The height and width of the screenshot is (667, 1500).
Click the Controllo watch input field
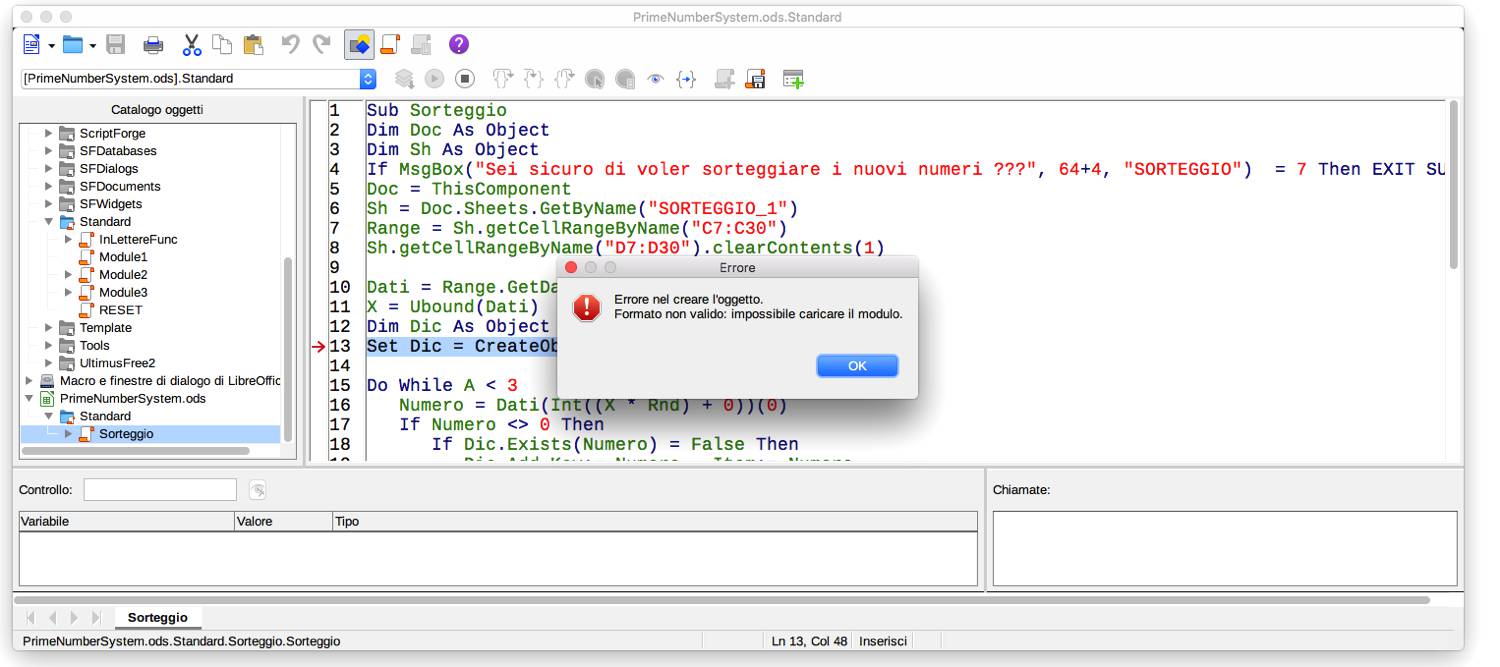160,490
